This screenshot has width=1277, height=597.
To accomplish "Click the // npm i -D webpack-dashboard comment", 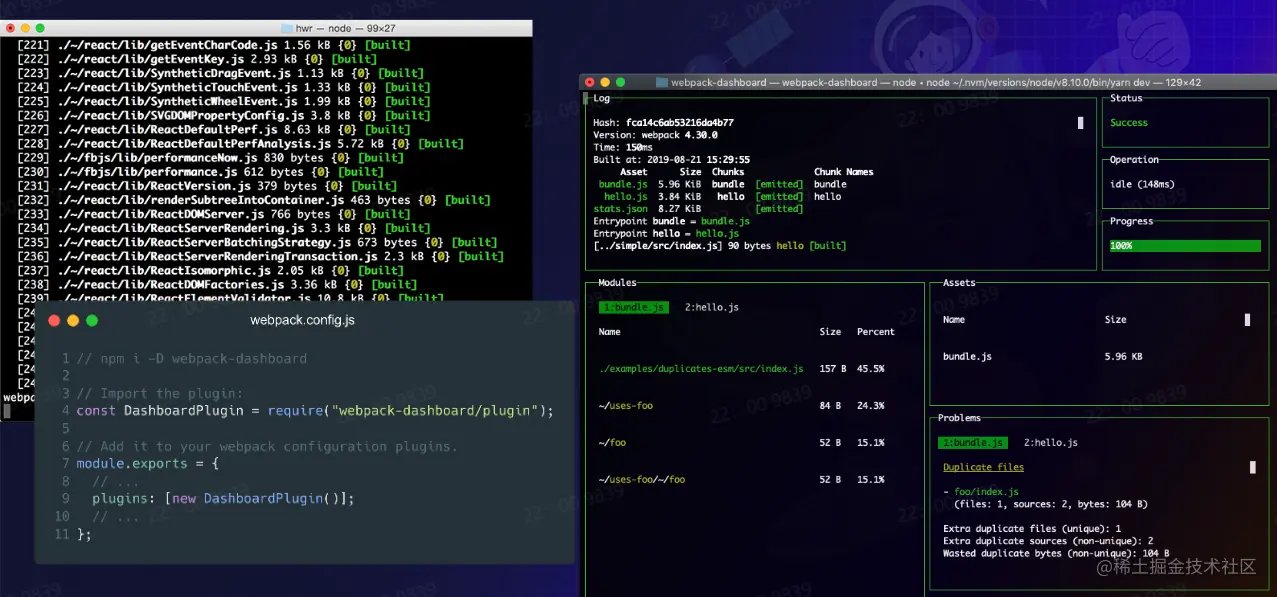I will click(191, 358).
